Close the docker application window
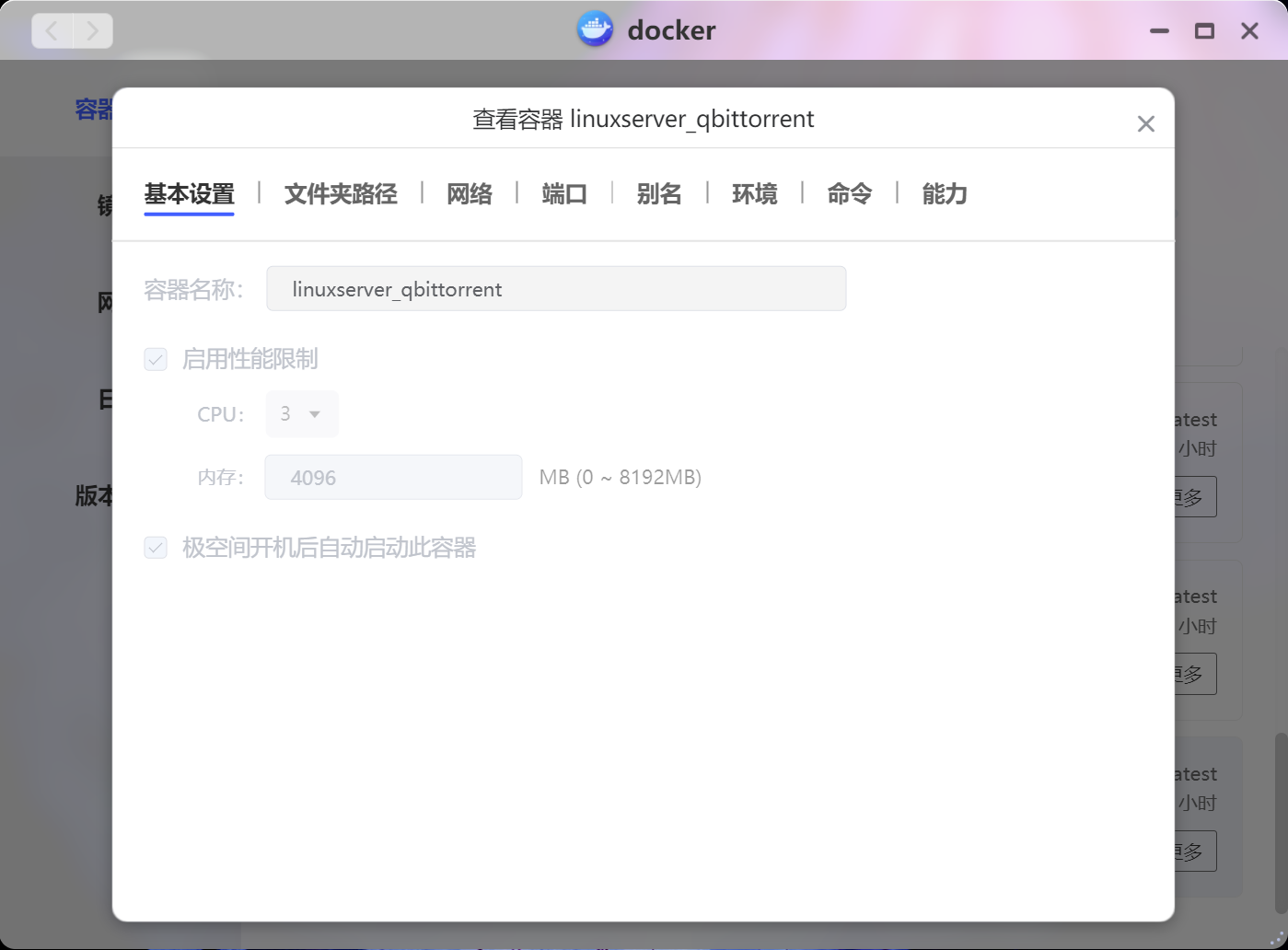 [x=1249, y=31]
